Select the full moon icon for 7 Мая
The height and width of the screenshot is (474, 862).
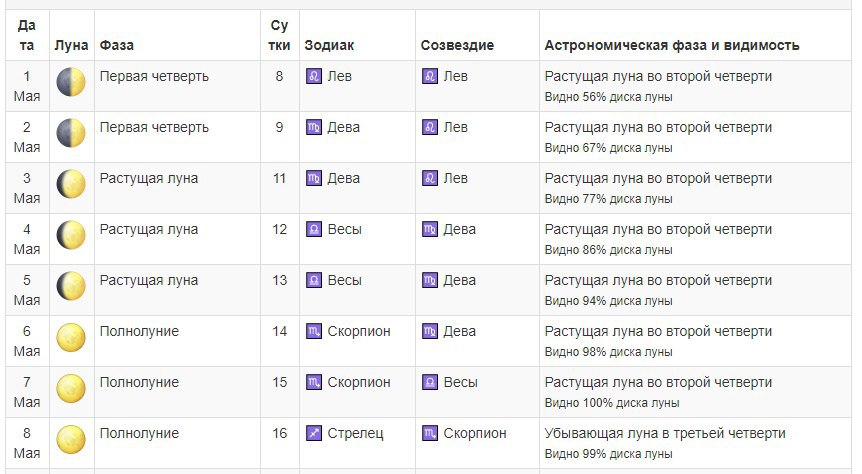point(71,388)
